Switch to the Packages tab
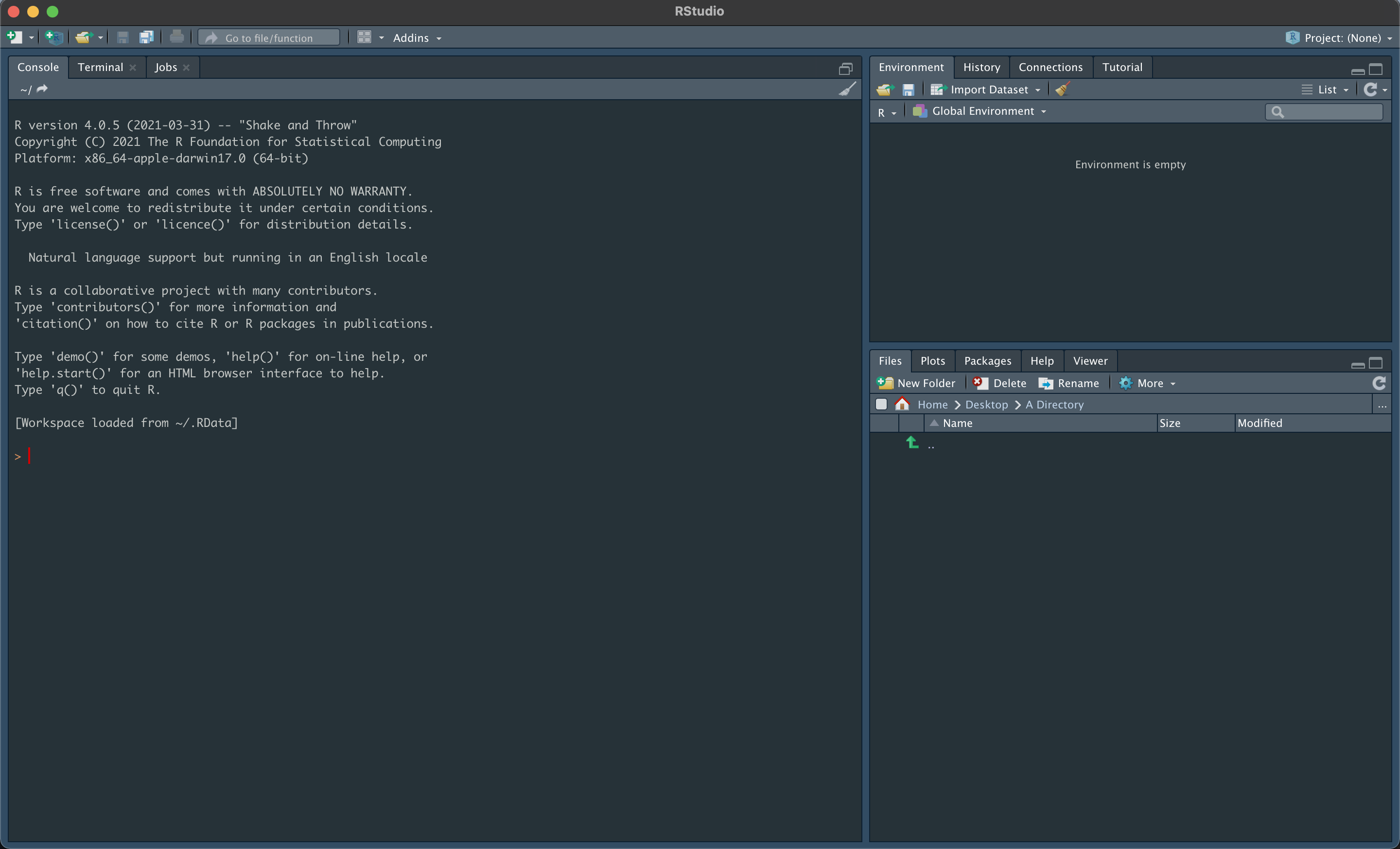1400x849 pixels. (987, 361)
